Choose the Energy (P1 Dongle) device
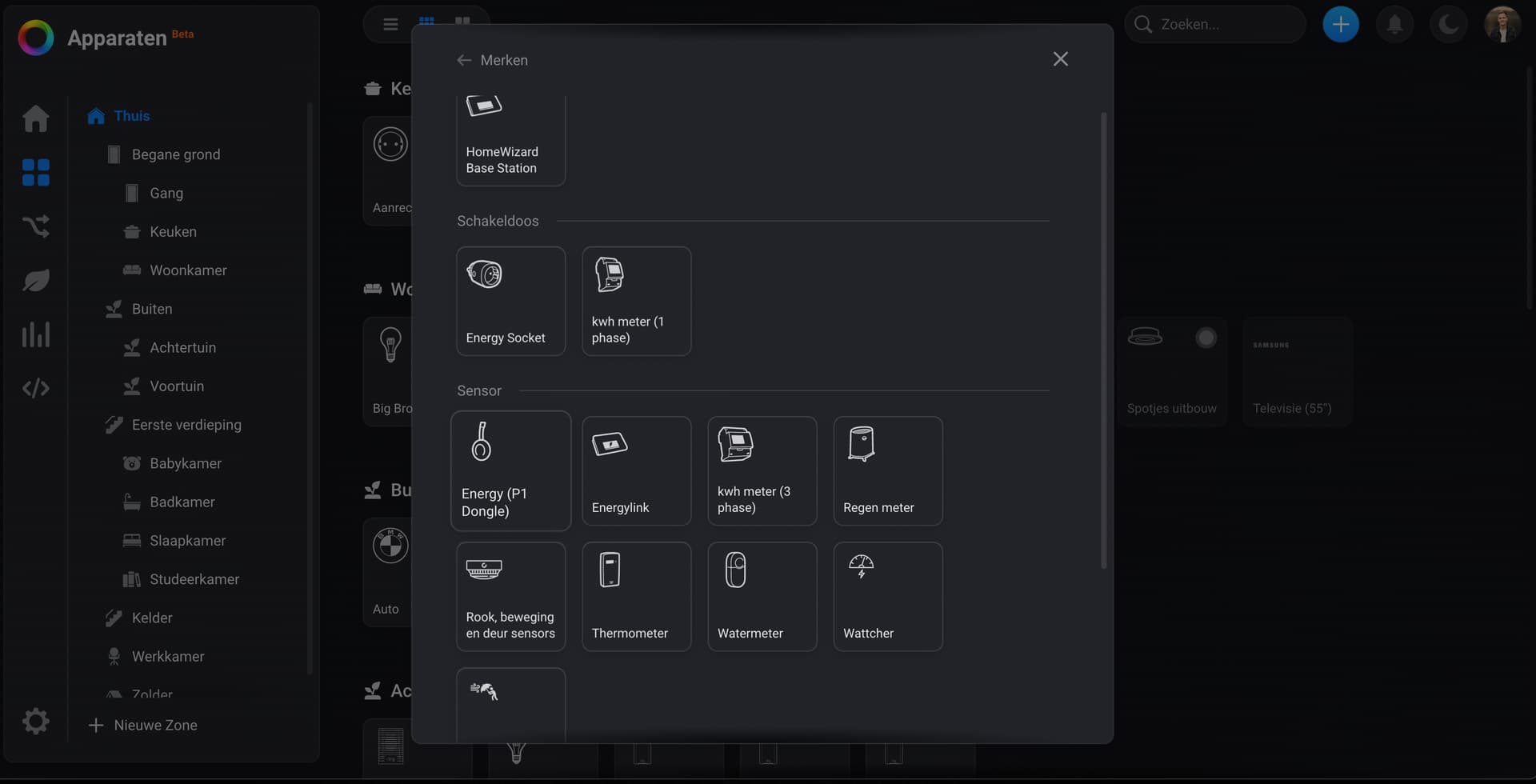 click(x=511, y=471)
